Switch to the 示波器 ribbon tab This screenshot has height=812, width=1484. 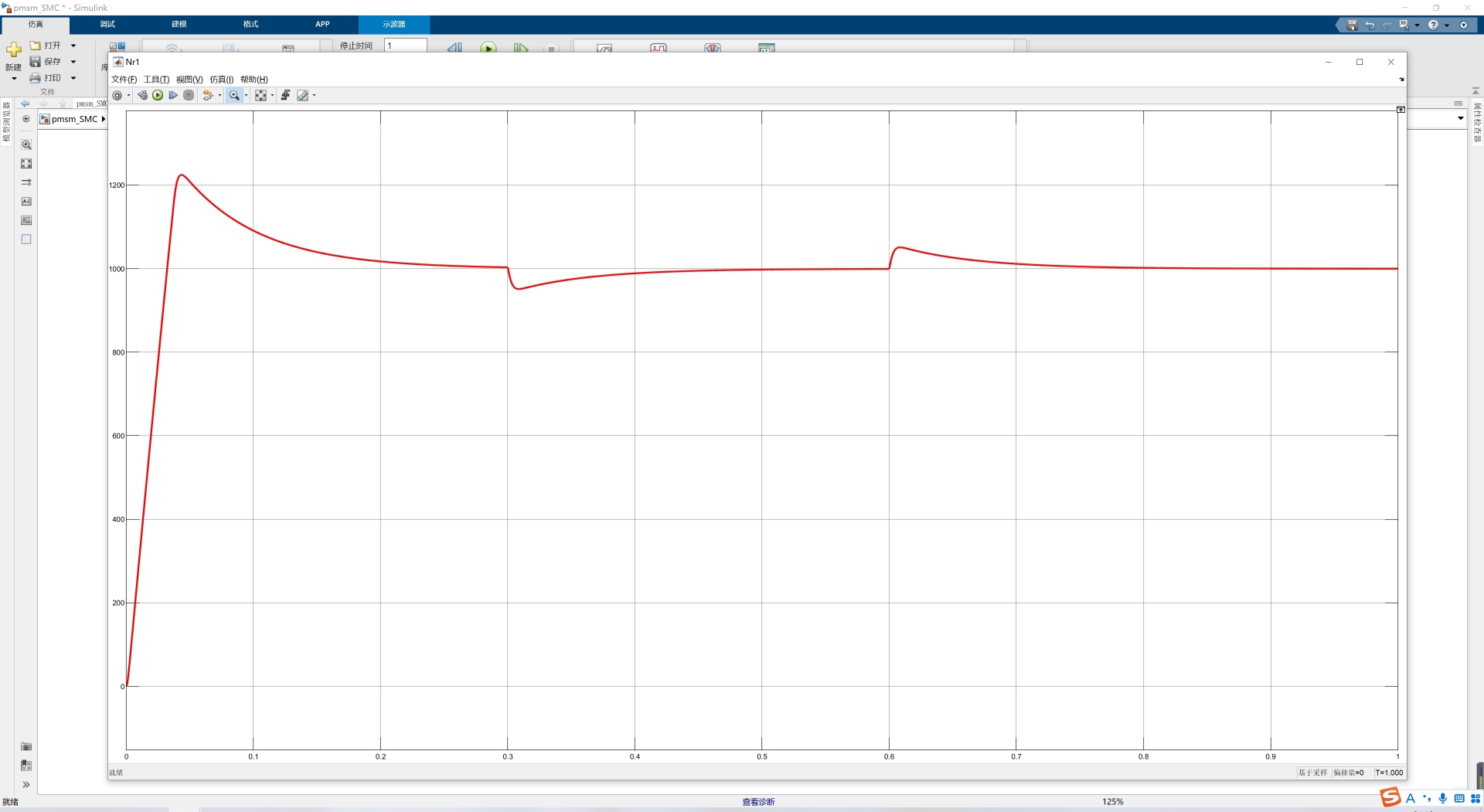pyautogui.click(x=394, y=25)
